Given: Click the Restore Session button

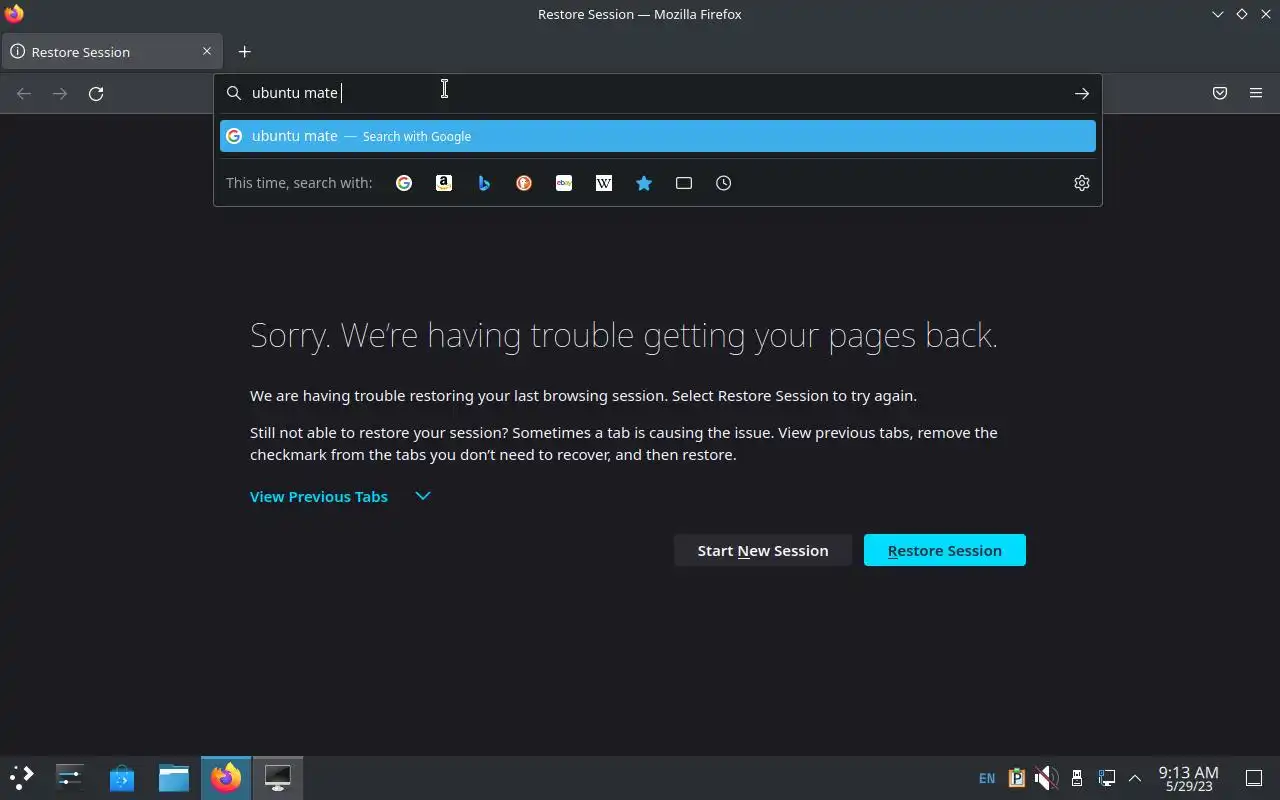Looking at the screenshot, I should point(945,550).
